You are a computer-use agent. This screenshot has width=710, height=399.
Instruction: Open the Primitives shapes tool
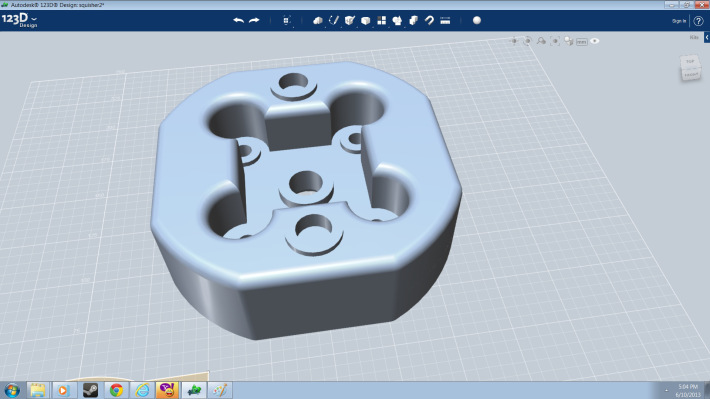pos(318,20)
